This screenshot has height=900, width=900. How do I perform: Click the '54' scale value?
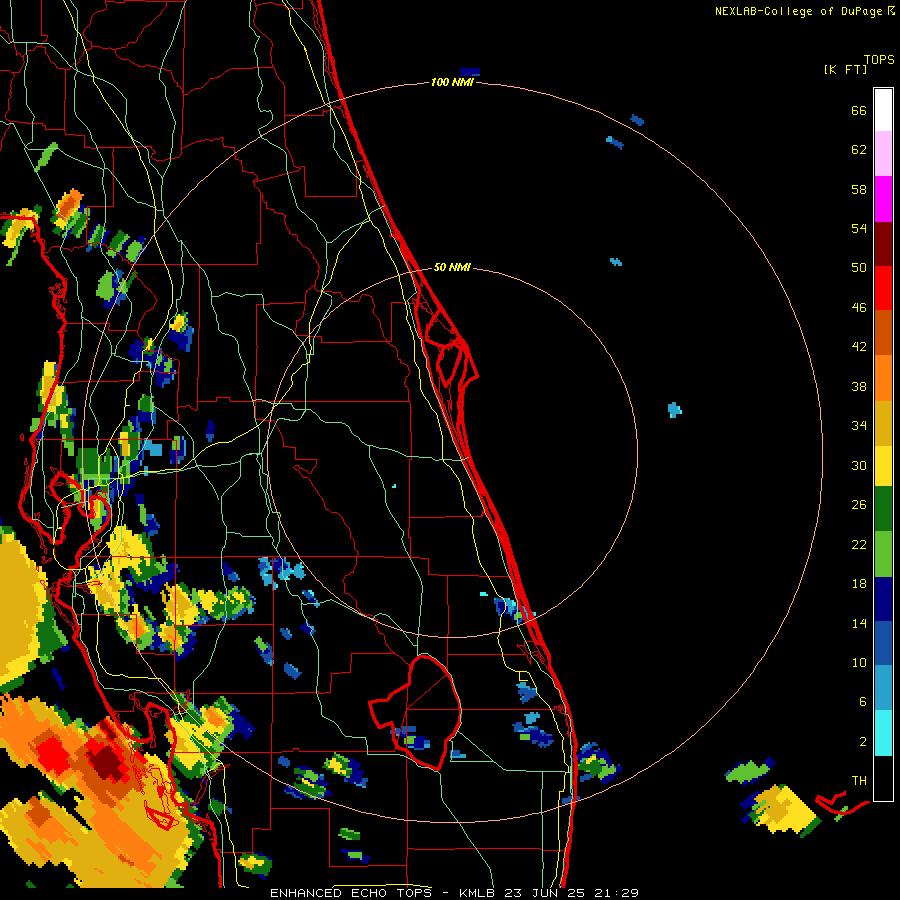(x=859, y=229)
